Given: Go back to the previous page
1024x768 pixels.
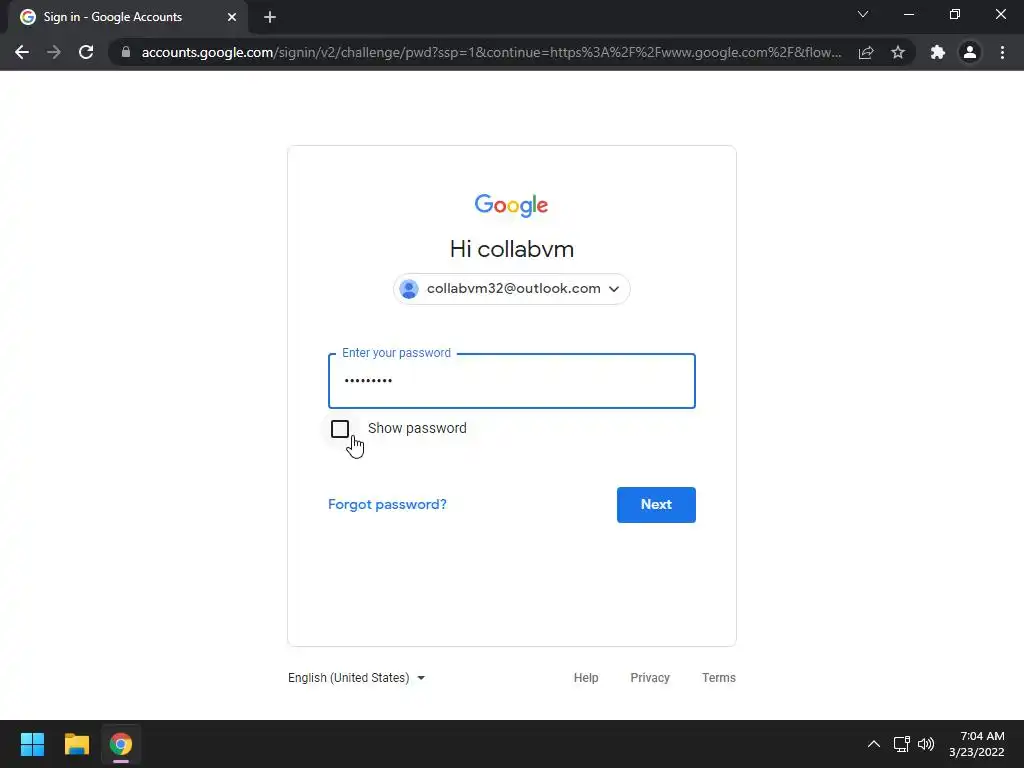Looking at the screenshot, I should tap(22, 52).
